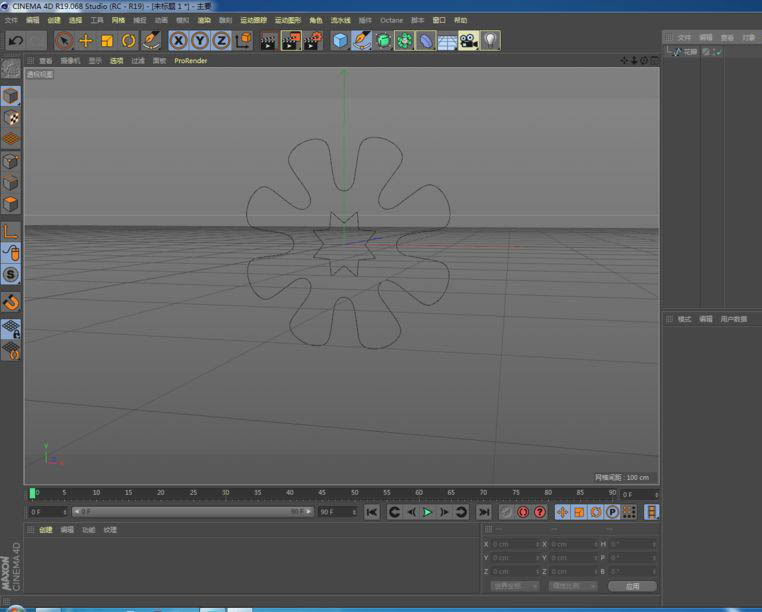This screenshot has width=762, height=612.
Task: Open the last main menu item
Action: 460,20
